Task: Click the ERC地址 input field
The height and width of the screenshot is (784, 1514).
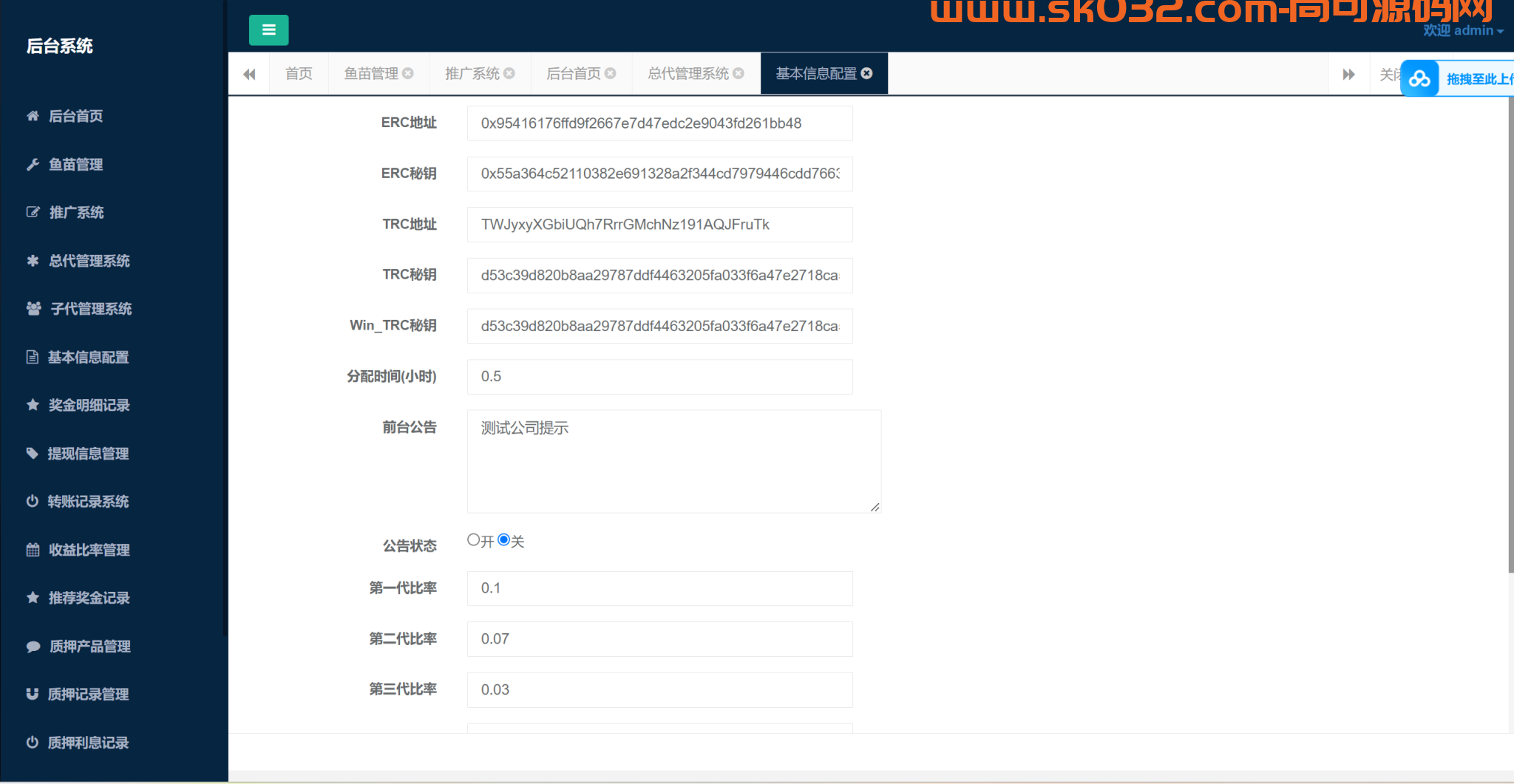Action: 659,123
